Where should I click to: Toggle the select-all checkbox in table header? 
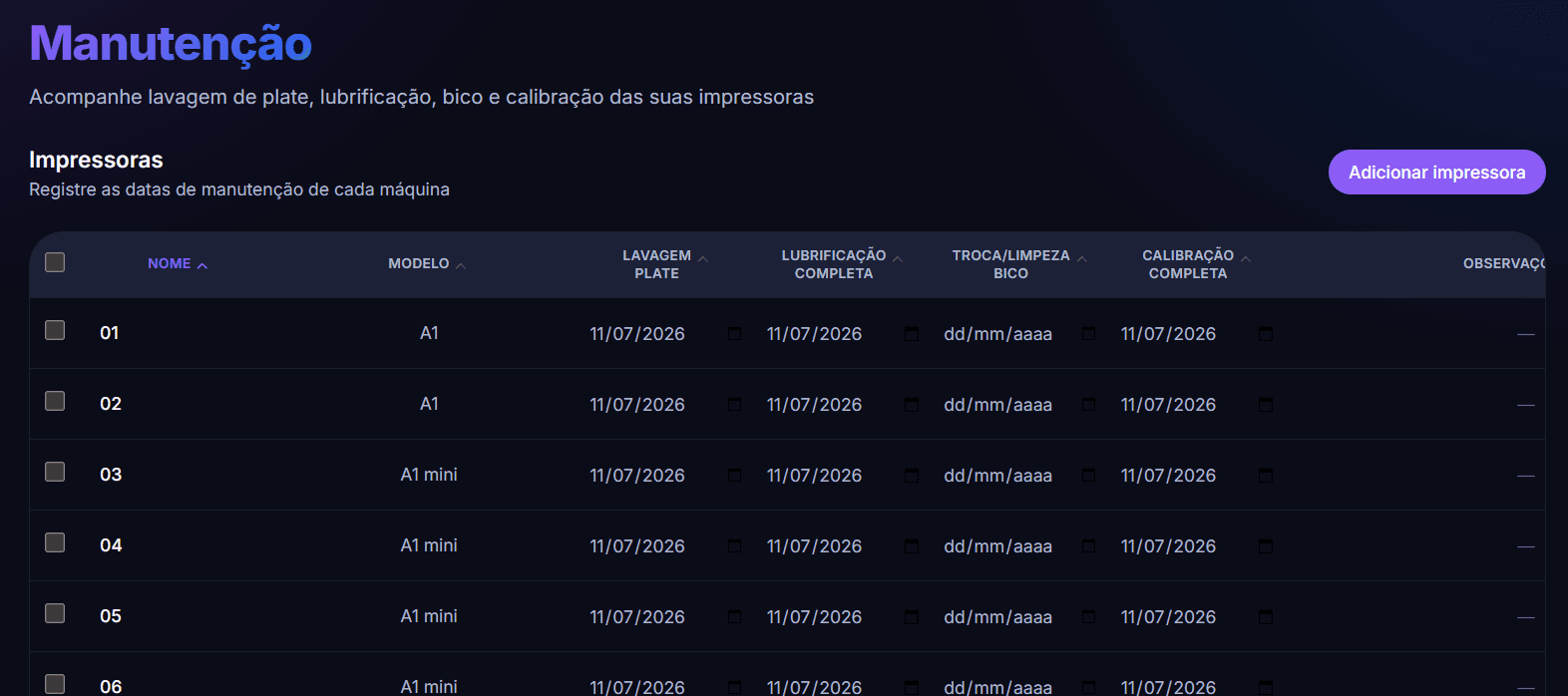click(55, 262)
